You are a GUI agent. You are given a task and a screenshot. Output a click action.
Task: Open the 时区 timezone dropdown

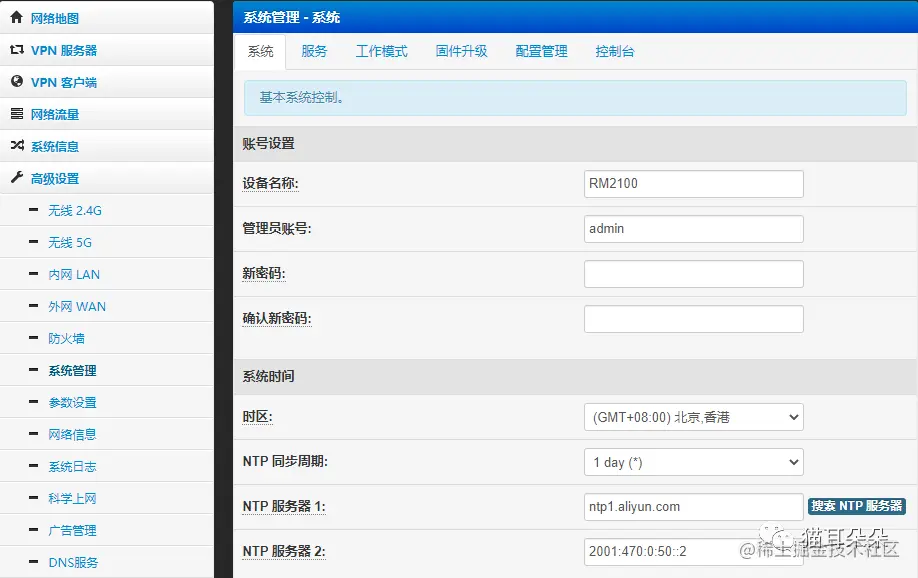point(693,417)
